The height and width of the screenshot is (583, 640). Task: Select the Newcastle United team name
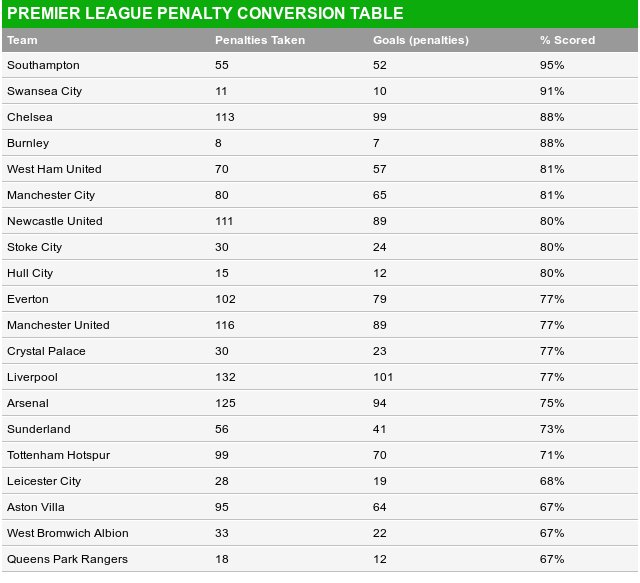click(55, 221)
